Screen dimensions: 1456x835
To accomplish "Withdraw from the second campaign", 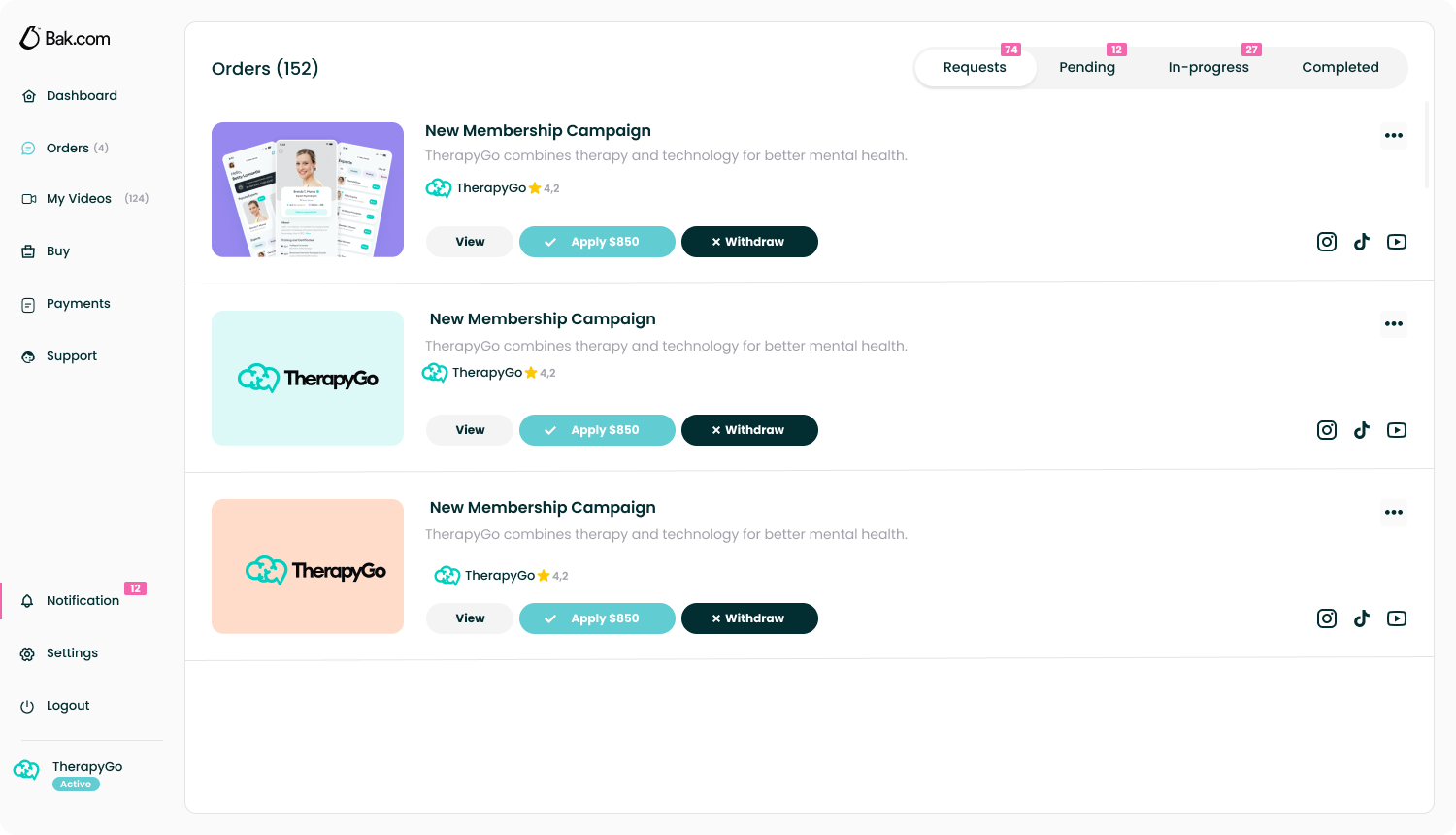I will click(749, 430).
